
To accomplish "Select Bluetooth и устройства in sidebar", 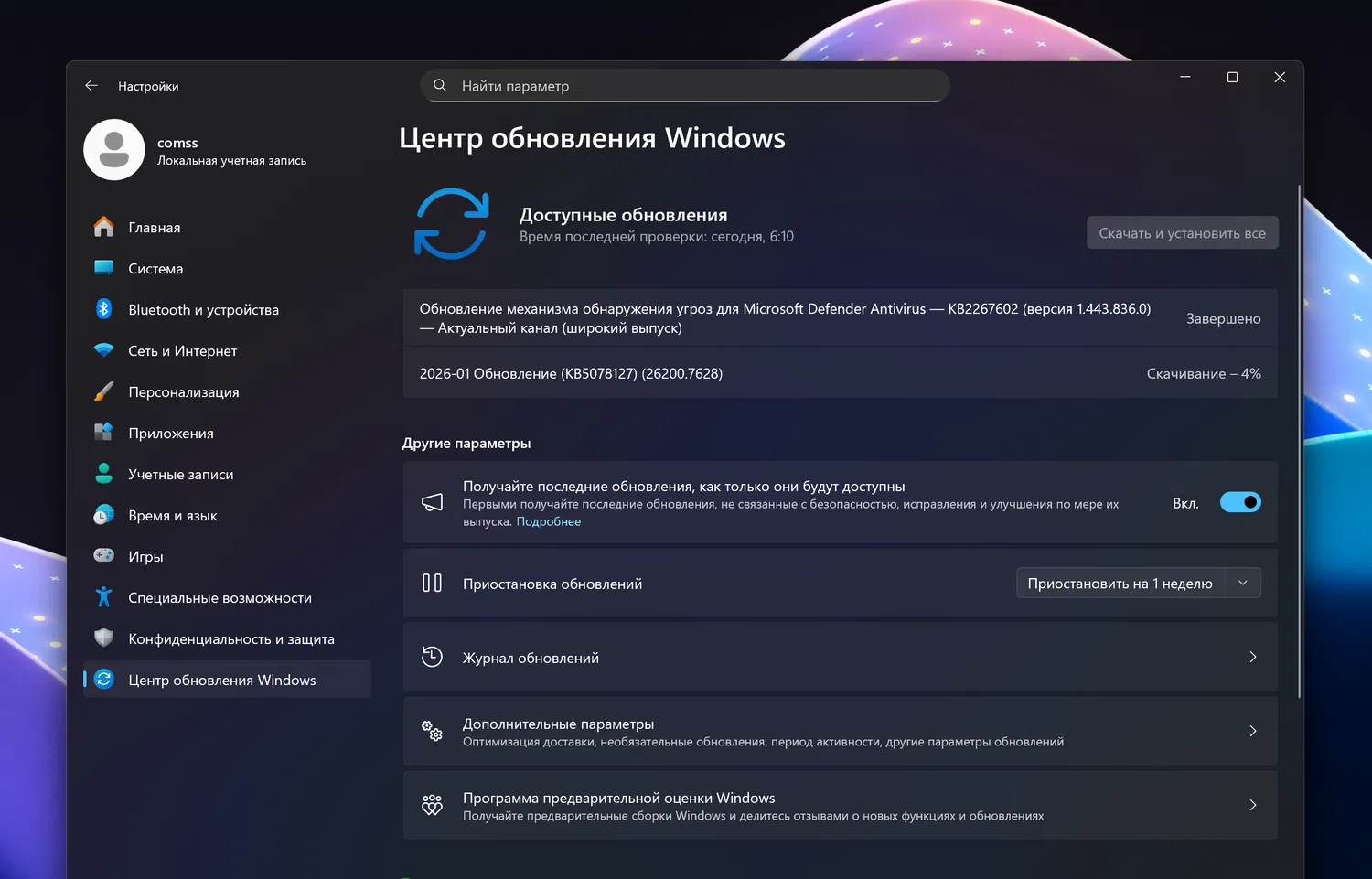I will (227, 309).
